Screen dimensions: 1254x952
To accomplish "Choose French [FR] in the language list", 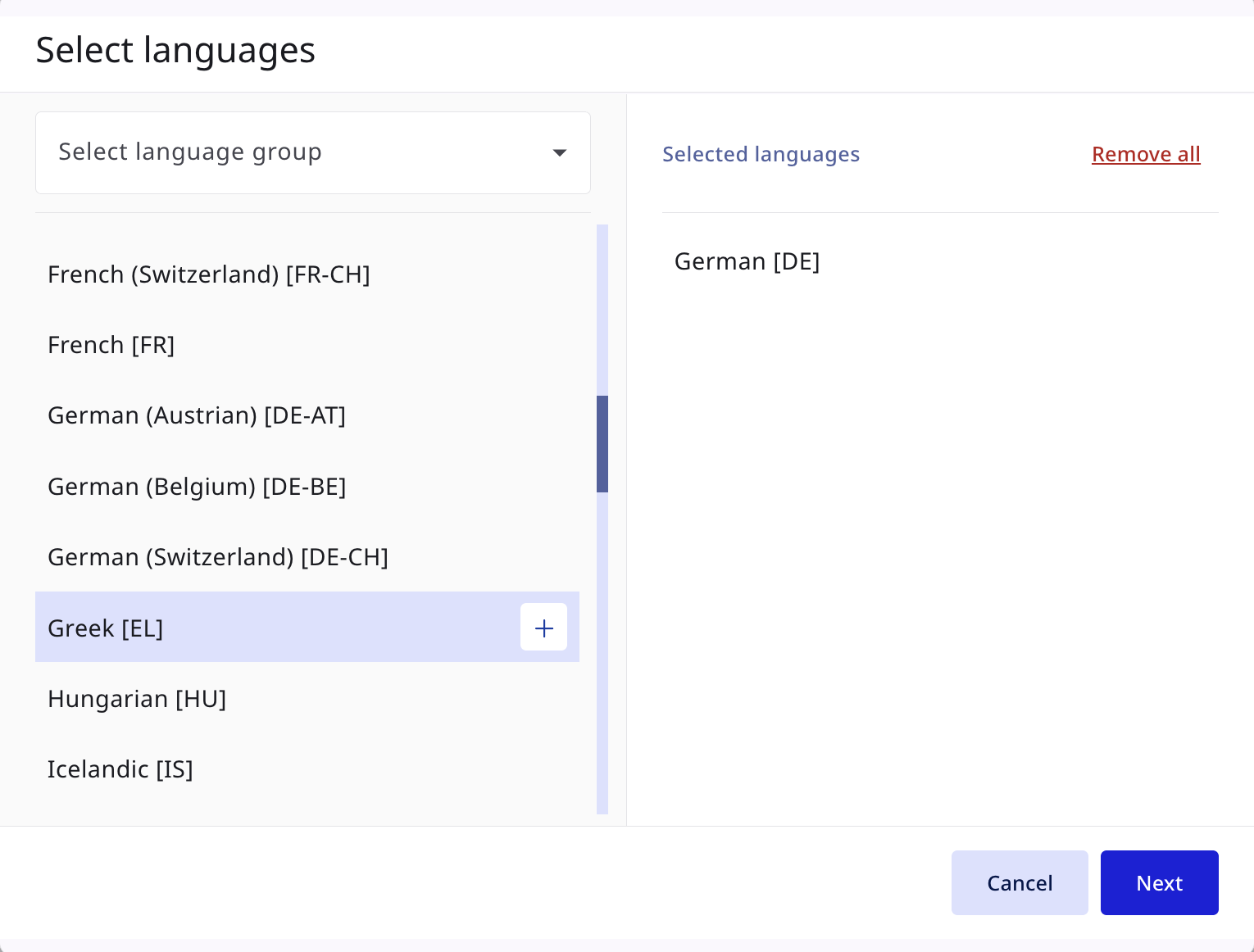I will [307, 345].
